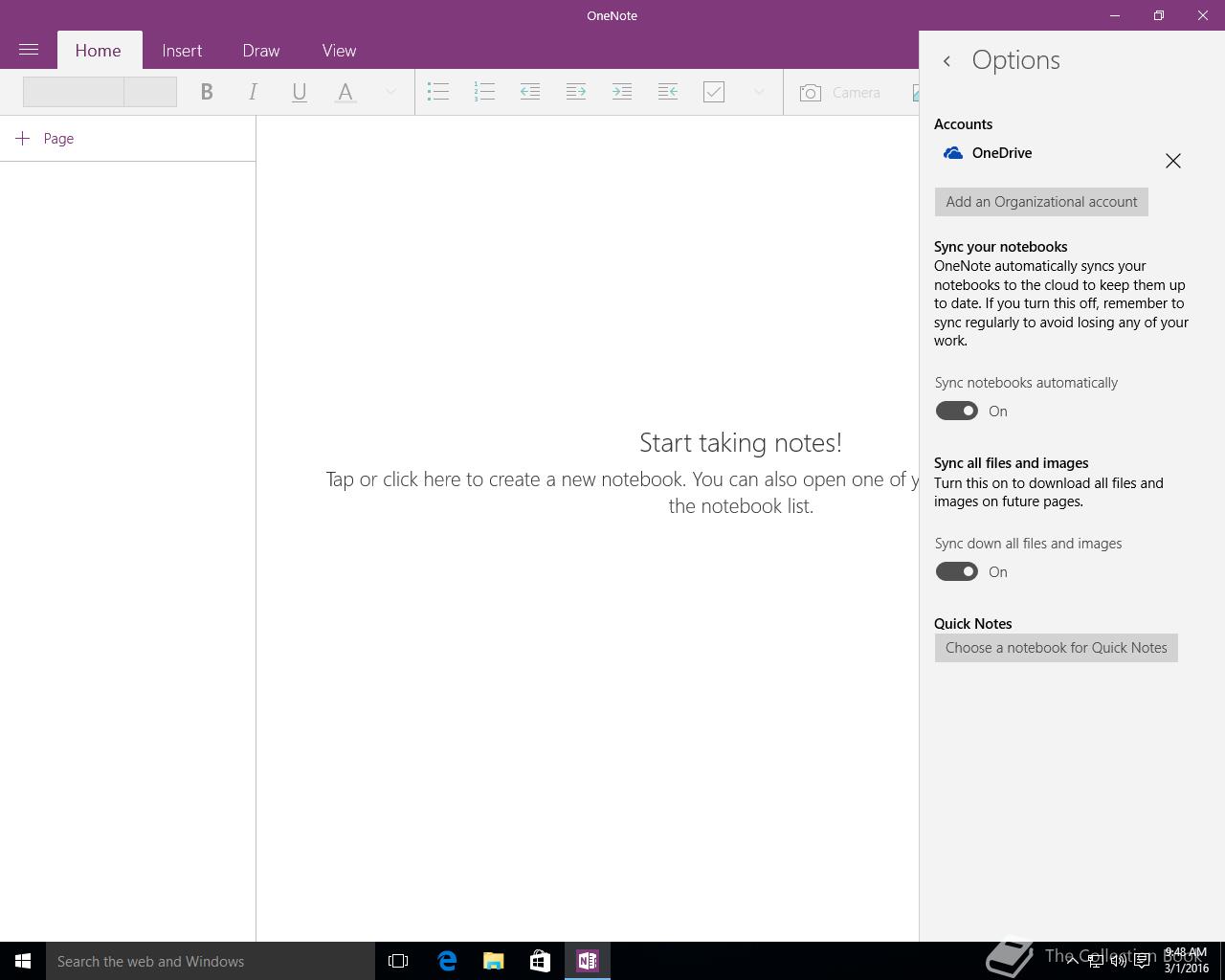Turn off Sync notebooks automatically
Screen dimensions: 1225x980
957,411
